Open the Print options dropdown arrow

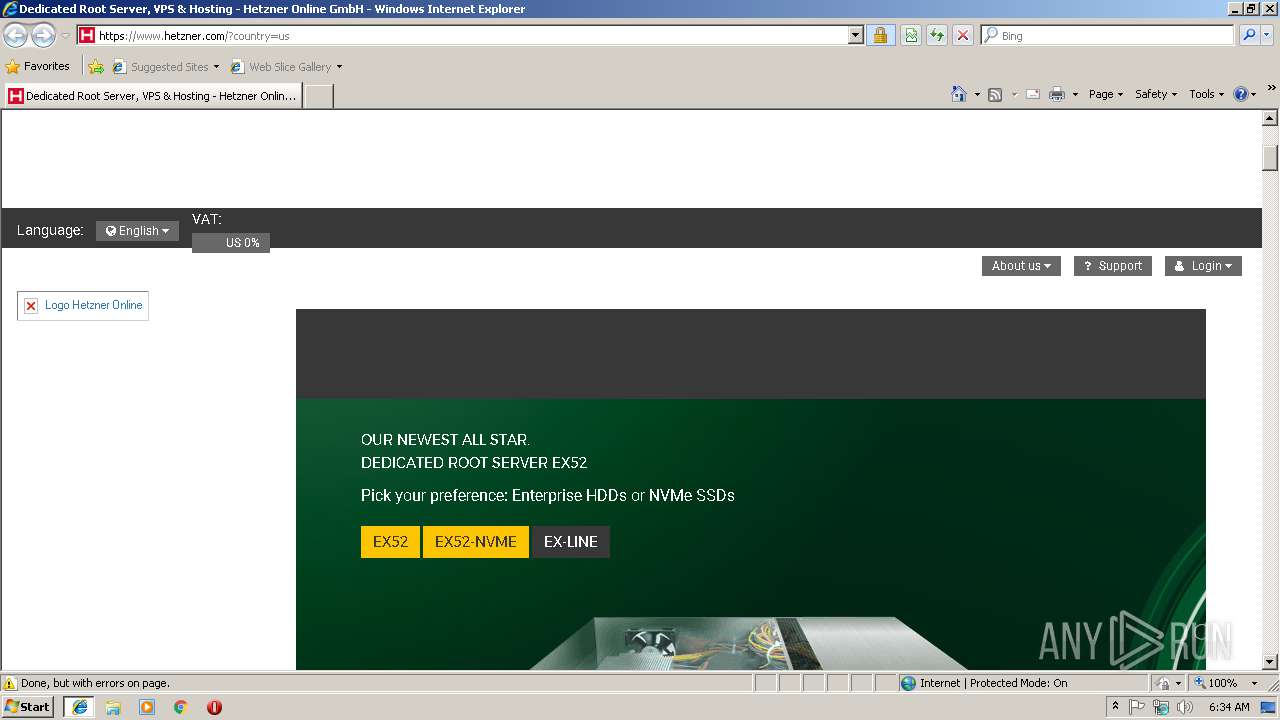pyautogui.click(x=1075, y=94)
